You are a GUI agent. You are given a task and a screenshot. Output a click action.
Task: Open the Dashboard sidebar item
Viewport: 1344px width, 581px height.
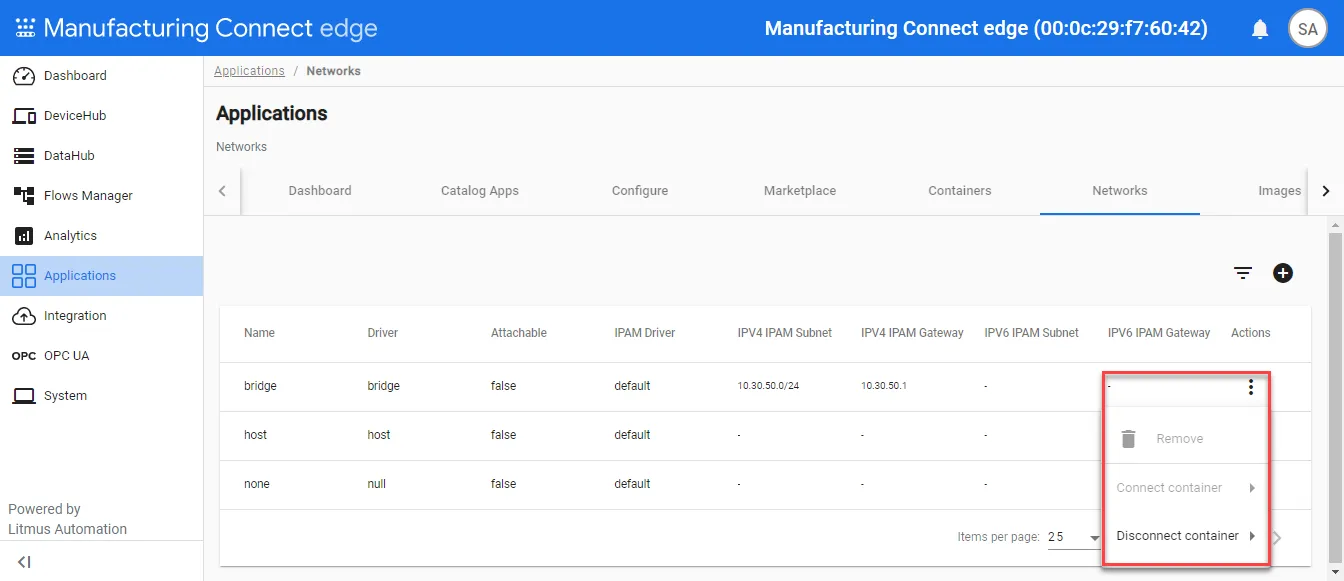click(x=75, y=76)
